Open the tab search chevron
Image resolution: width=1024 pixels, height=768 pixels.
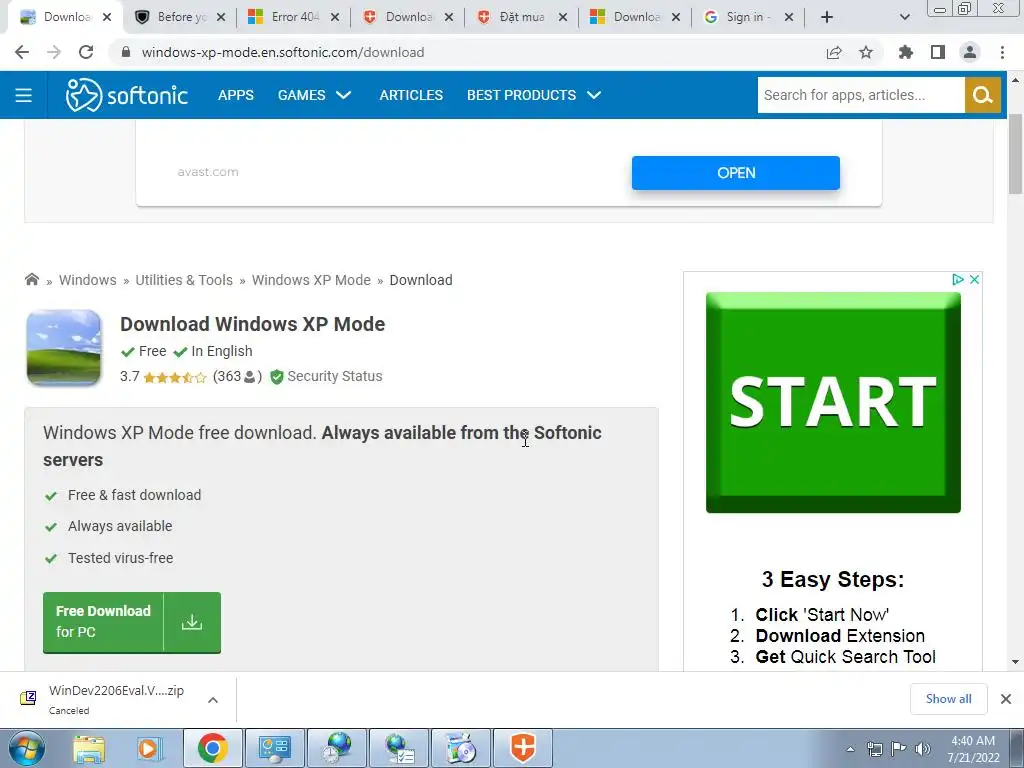[x=904, y=17]
